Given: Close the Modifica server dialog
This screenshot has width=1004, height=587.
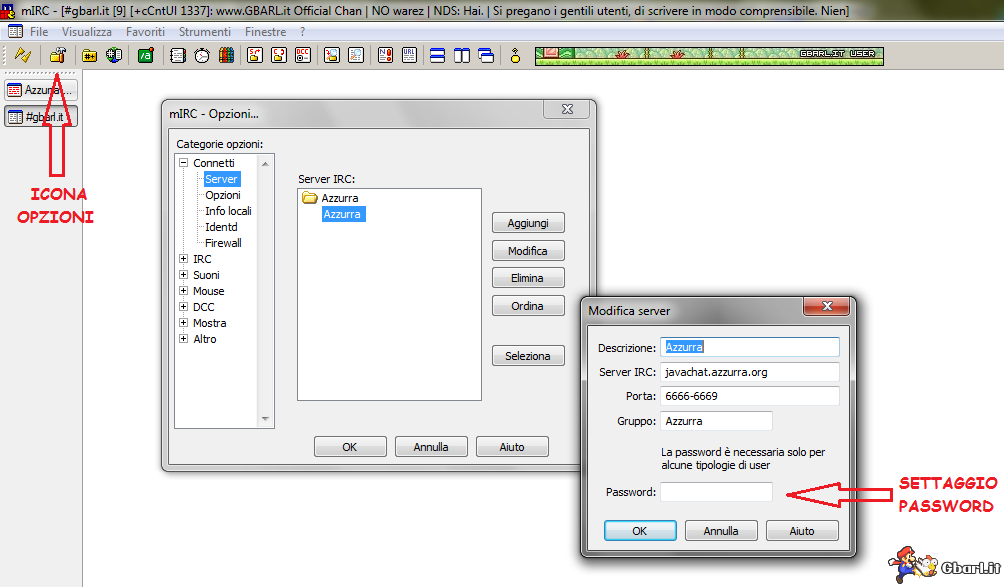Looking at the screenshot, I should (x=827, y=306).
